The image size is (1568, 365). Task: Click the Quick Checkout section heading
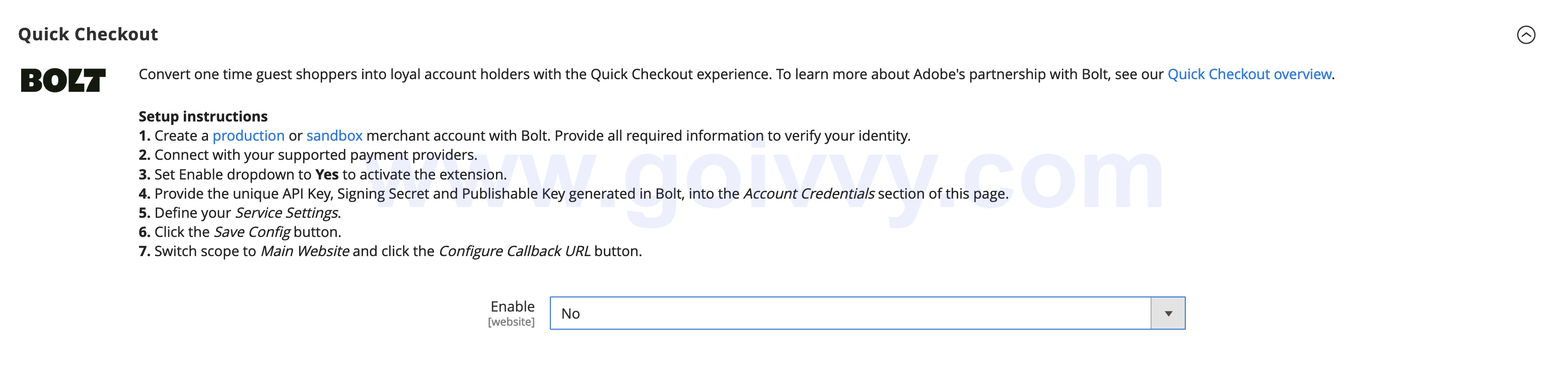88,34
